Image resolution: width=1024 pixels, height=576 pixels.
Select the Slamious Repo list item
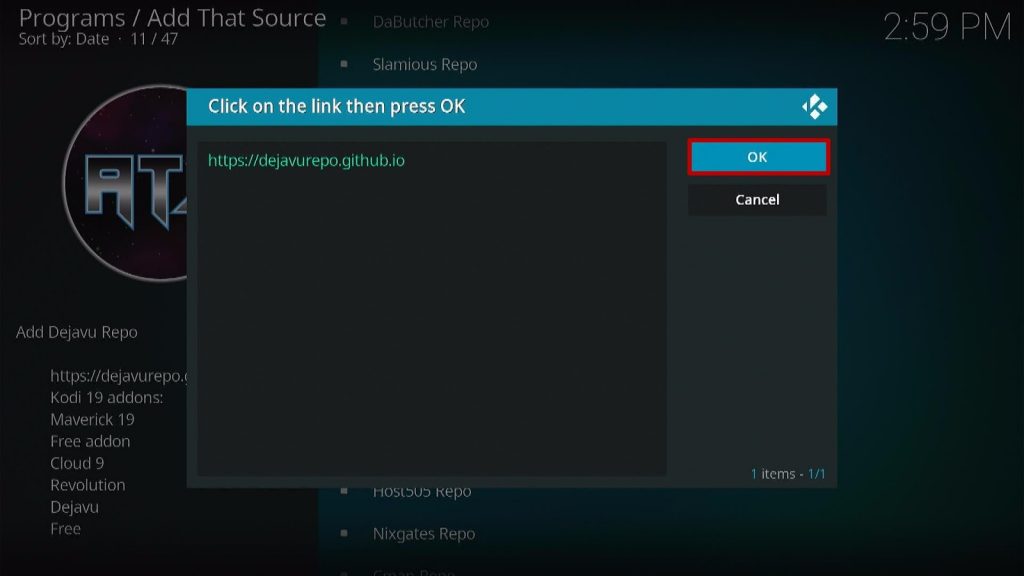pos(424,65)
